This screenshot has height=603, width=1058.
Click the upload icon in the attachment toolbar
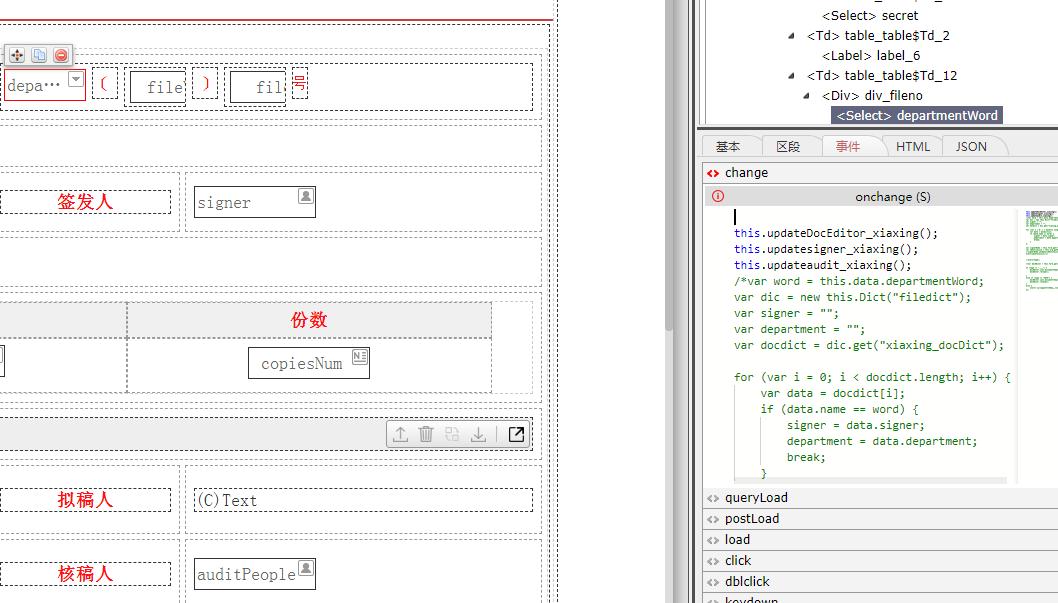[x=400, y=434]
